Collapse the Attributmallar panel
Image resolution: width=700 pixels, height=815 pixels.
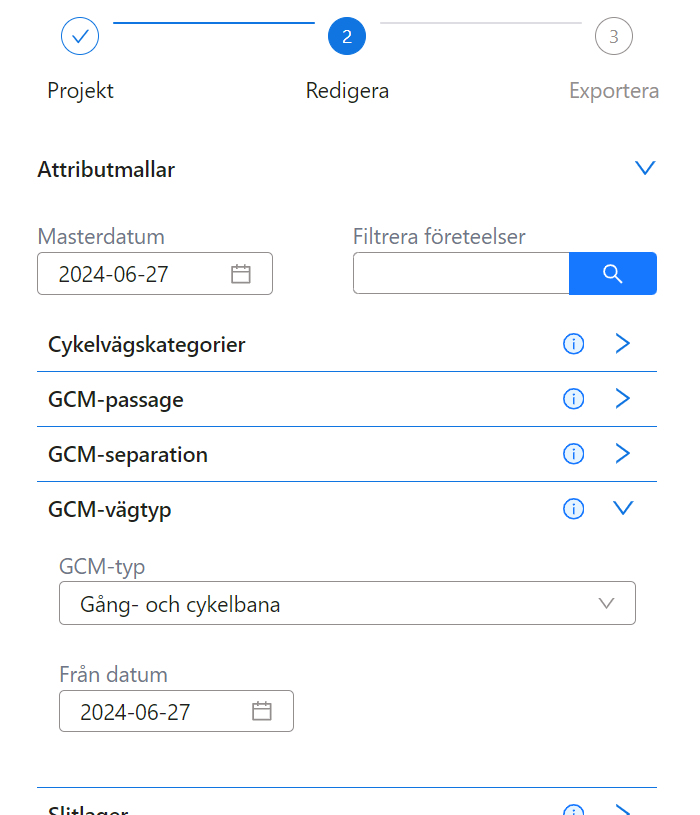click(x=645, y=168)
